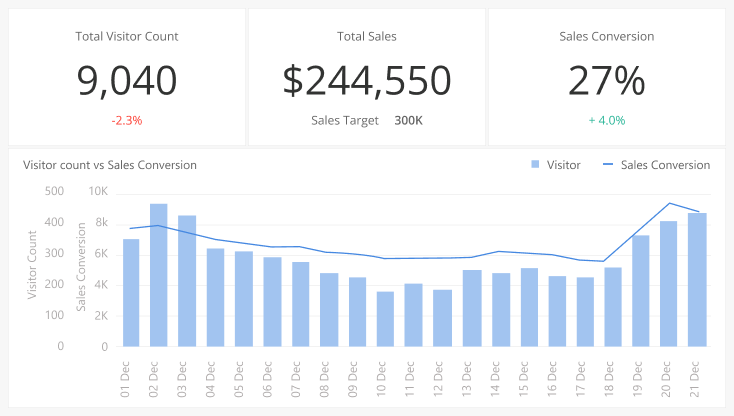This screenshot has height=416, width=734.
Task: Select the 05 Dec visitor bar
Action: (244, 299)
